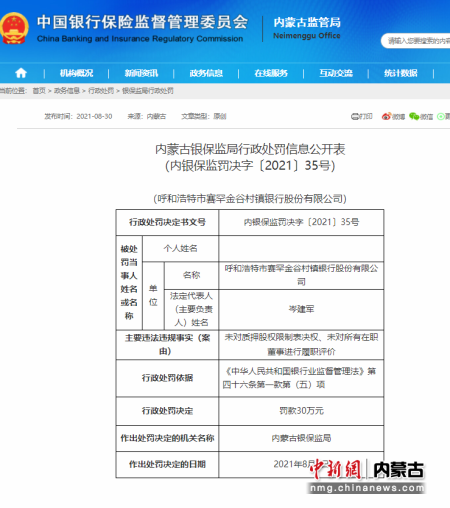Viewport: 450px width, 508px height.
Task: Click the company name cell in the table
Action: click(301, 275)
